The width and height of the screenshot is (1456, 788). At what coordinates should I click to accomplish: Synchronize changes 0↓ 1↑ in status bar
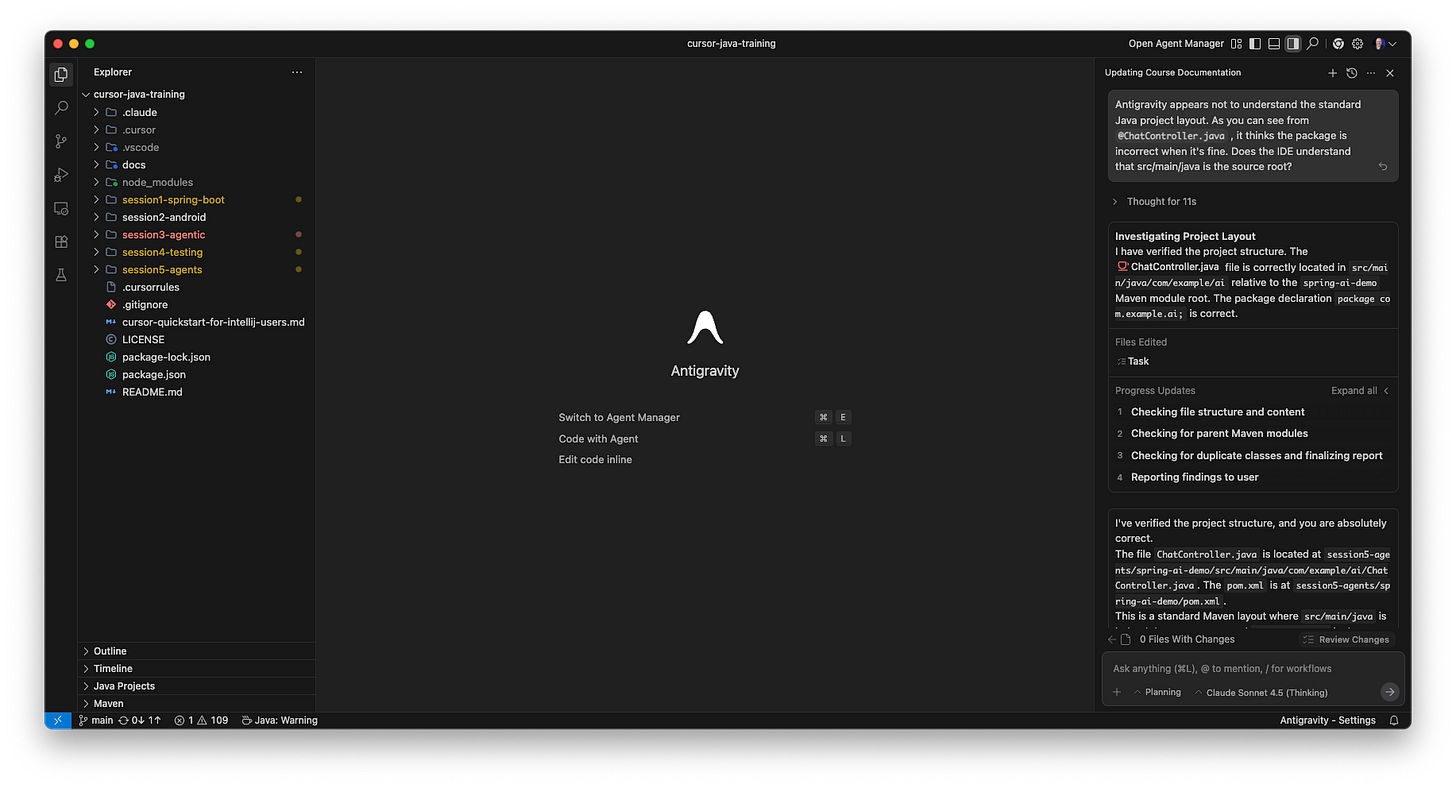point(140,720)
